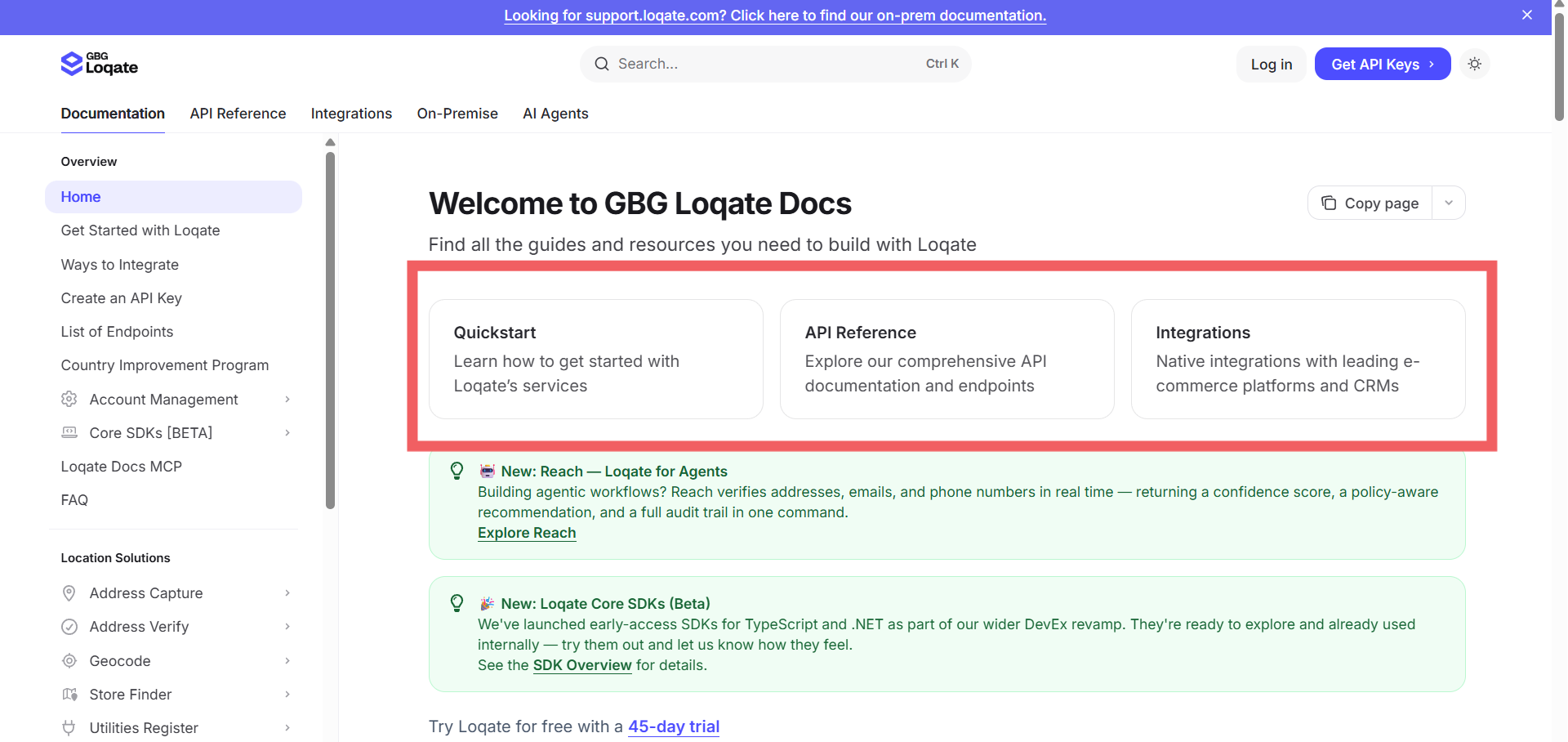The height and width of the screenshot is (742, 1568).
Task: Open the Copy page dropdown arrow
Action: point(1449,203)
